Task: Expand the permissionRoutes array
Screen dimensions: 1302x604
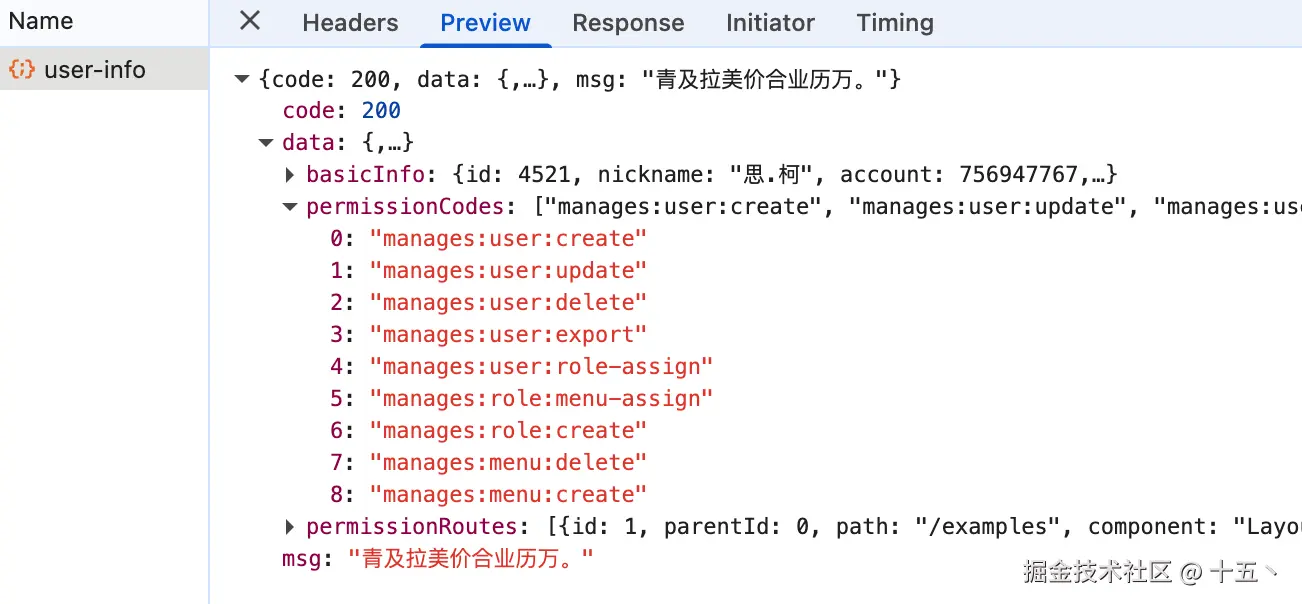Action: pyautogui.click(x=290, y=527)
